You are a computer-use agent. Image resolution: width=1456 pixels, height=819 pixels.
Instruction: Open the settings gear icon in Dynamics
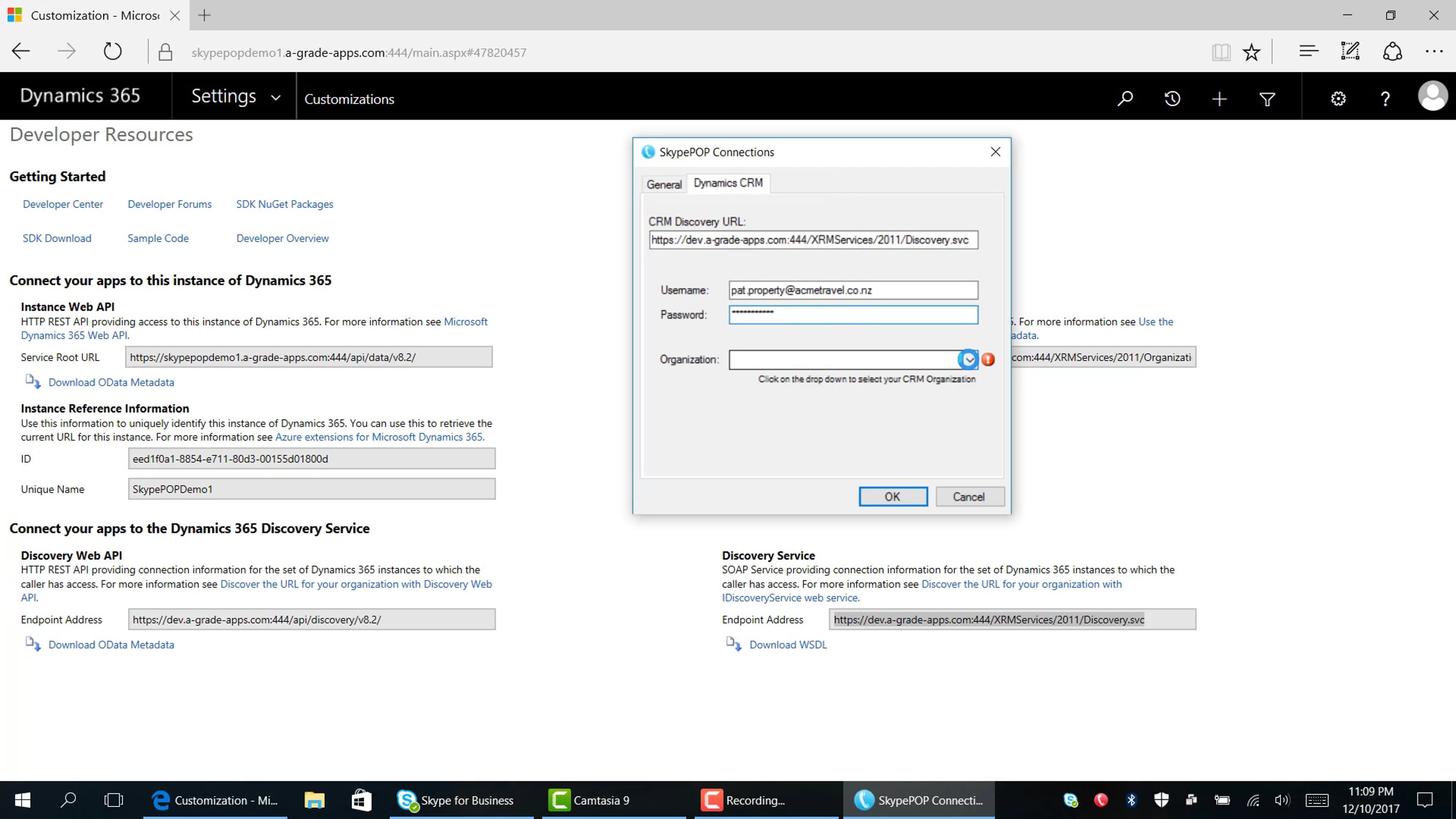click(1338, 98)
